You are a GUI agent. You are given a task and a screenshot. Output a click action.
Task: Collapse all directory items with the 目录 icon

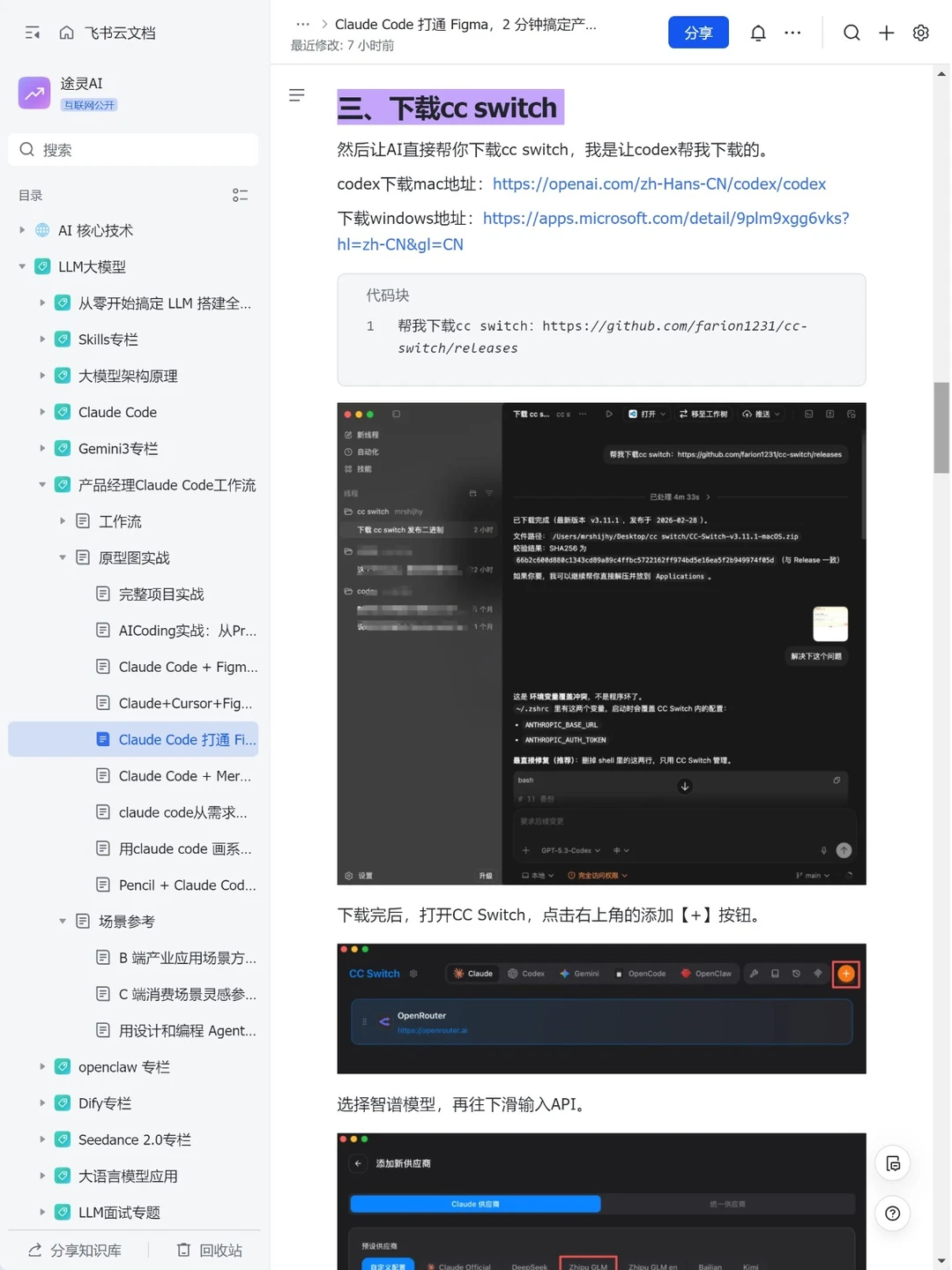[240, 195]
